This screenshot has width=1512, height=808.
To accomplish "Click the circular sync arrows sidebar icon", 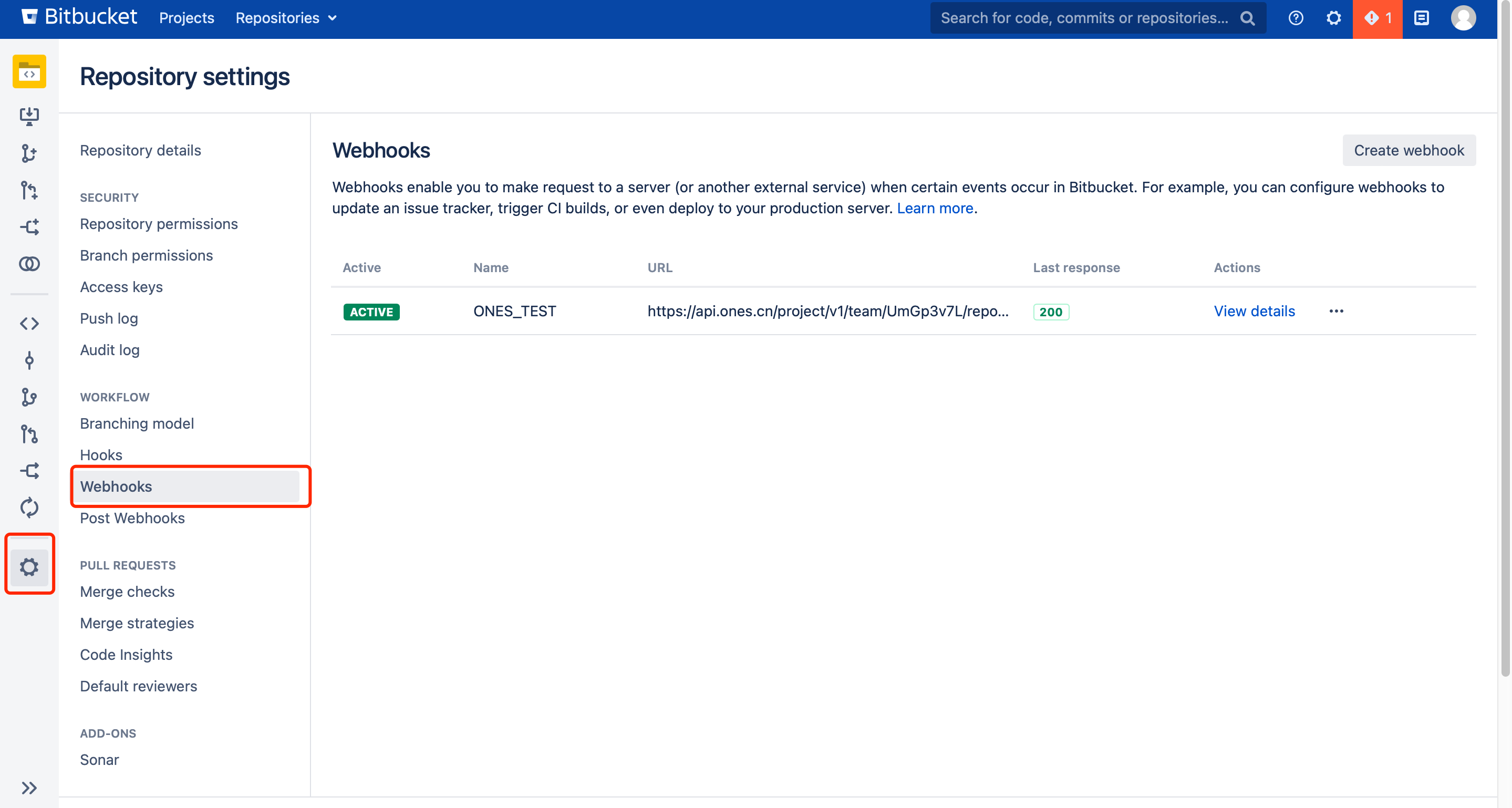I will point(29,507).
